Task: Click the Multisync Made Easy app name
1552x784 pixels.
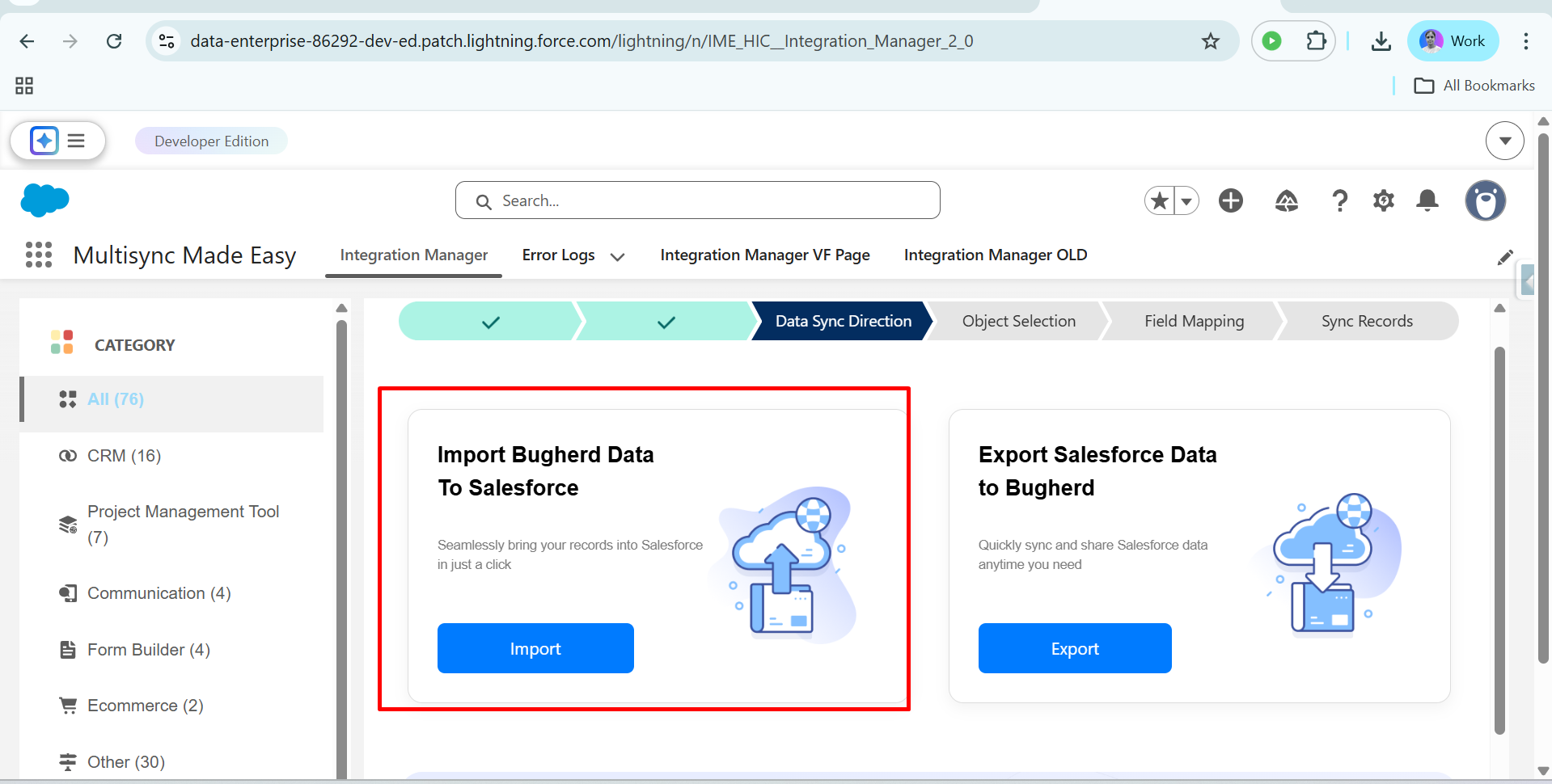Action: point(184,255)
